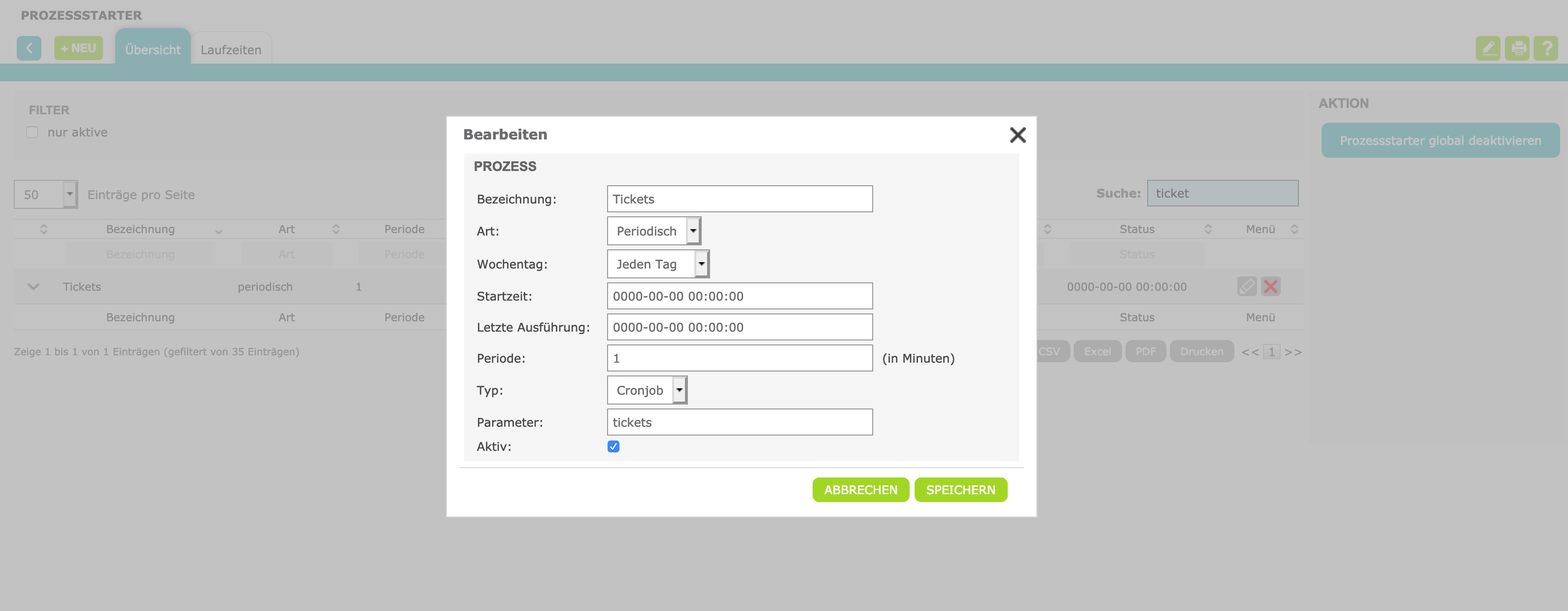This screenshot has width=1568, height=611.
Task: Click the printer icon in toolbar
Action: [1516, 48]
